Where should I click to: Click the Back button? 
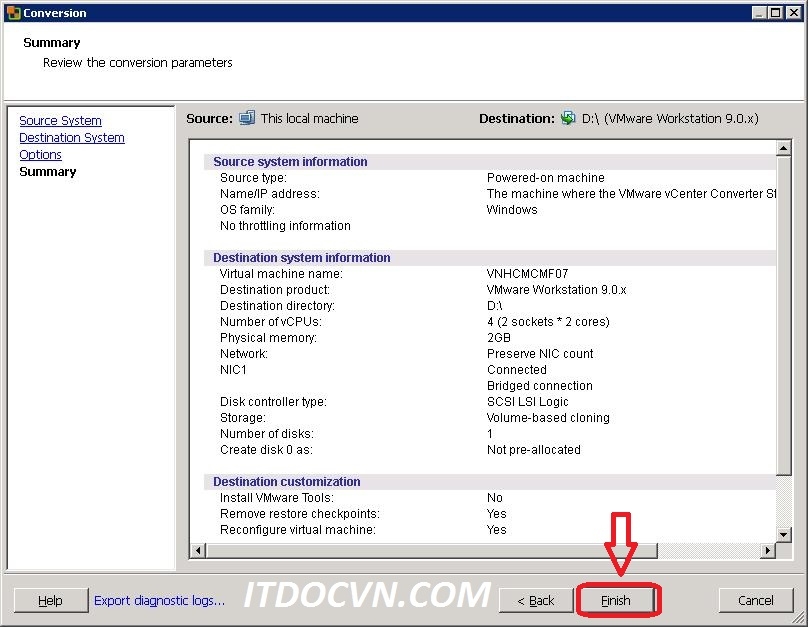(x=535, y=600)
